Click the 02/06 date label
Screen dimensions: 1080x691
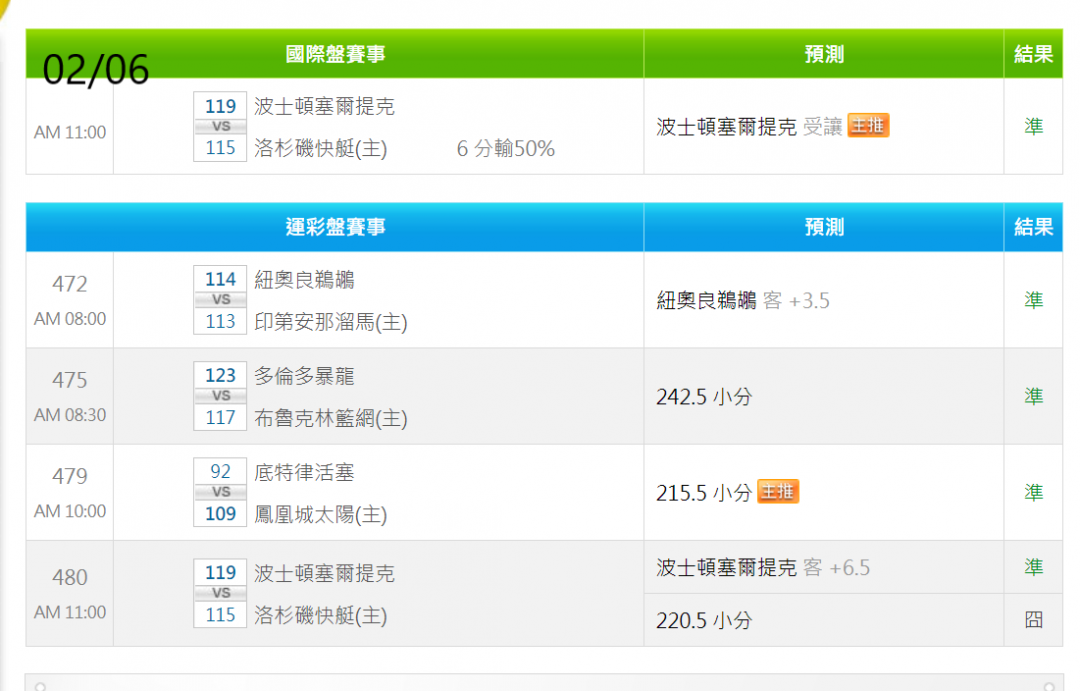coord(96,70)
